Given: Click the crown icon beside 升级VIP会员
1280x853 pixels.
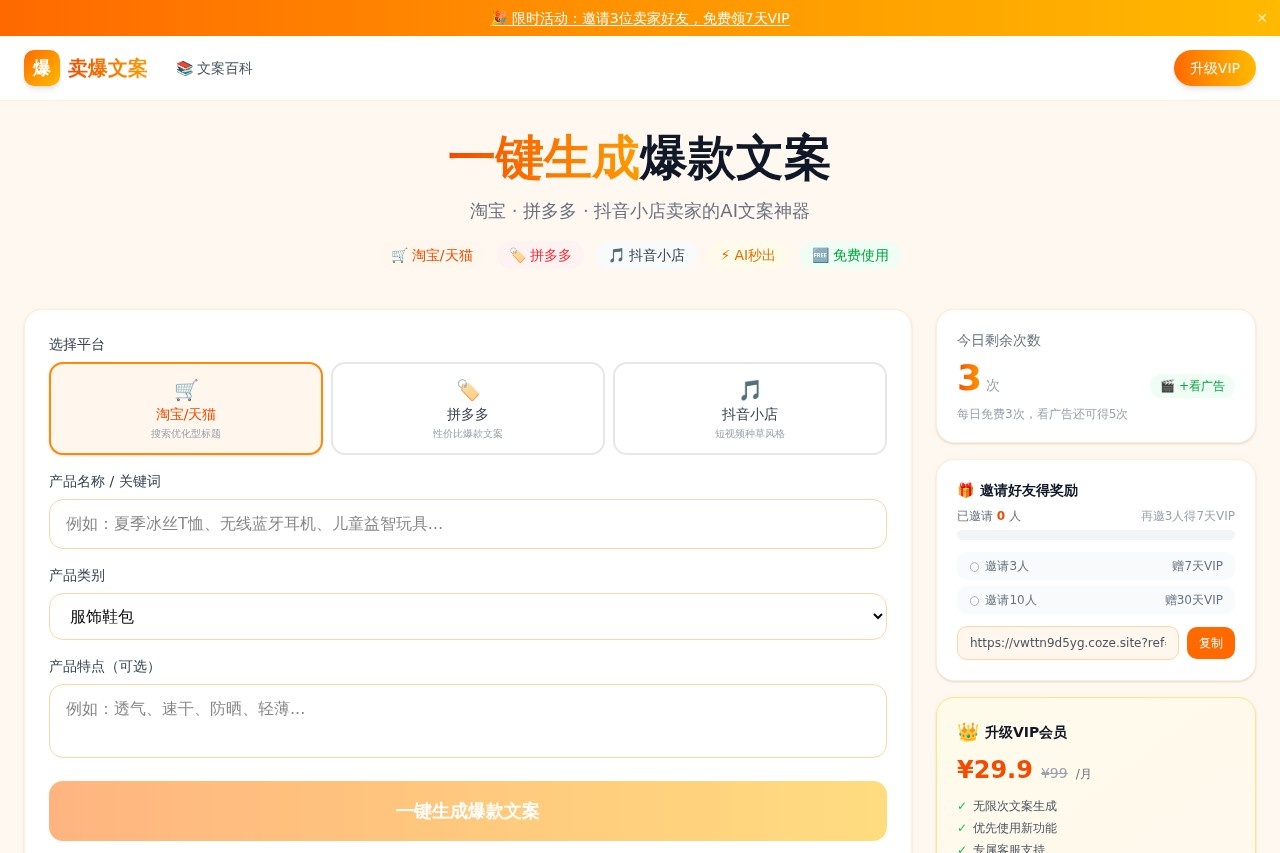Looking at the screenshot, I should tap(968, 732).
